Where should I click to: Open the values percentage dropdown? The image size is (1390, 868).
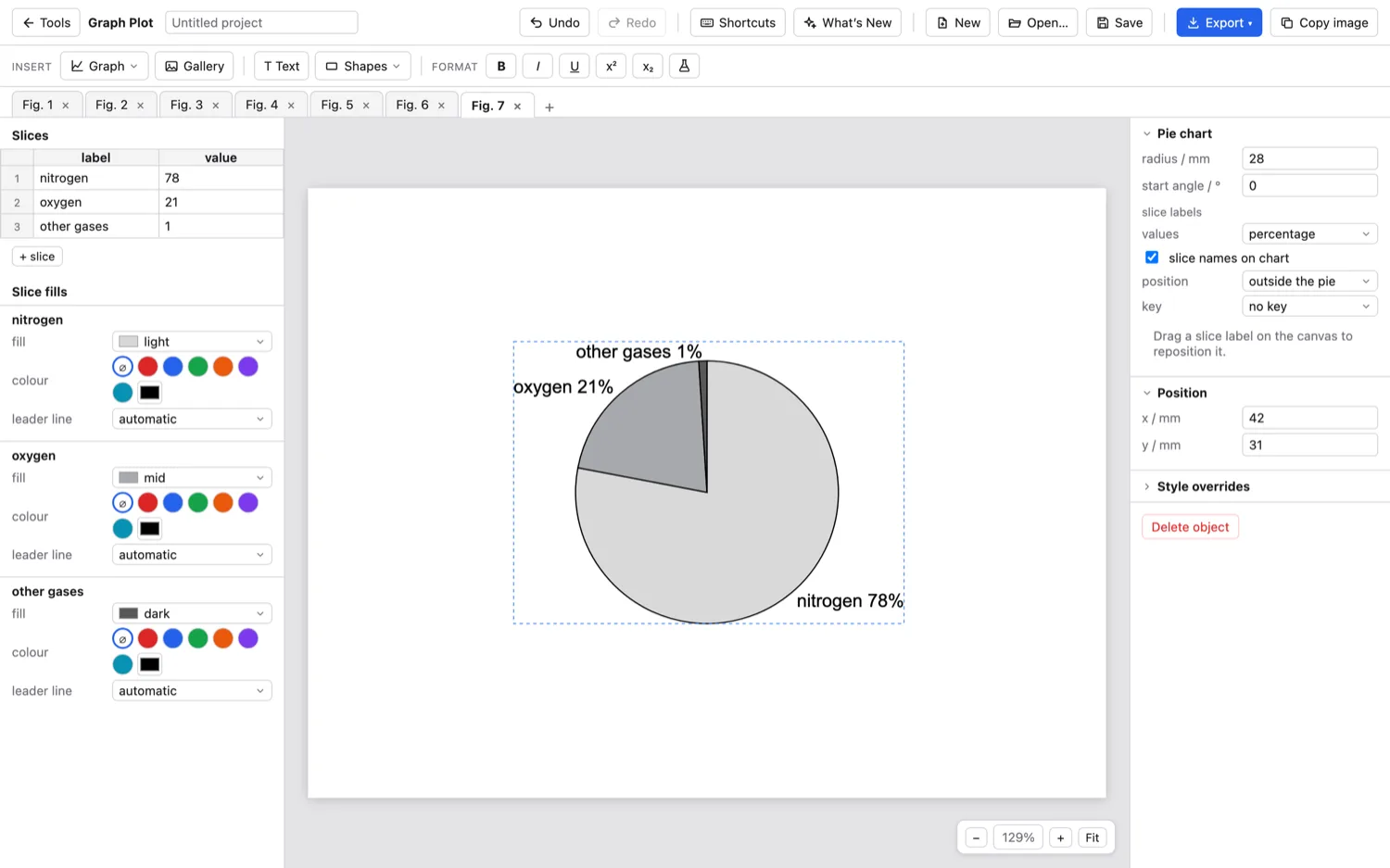[x=1309, y=234]
